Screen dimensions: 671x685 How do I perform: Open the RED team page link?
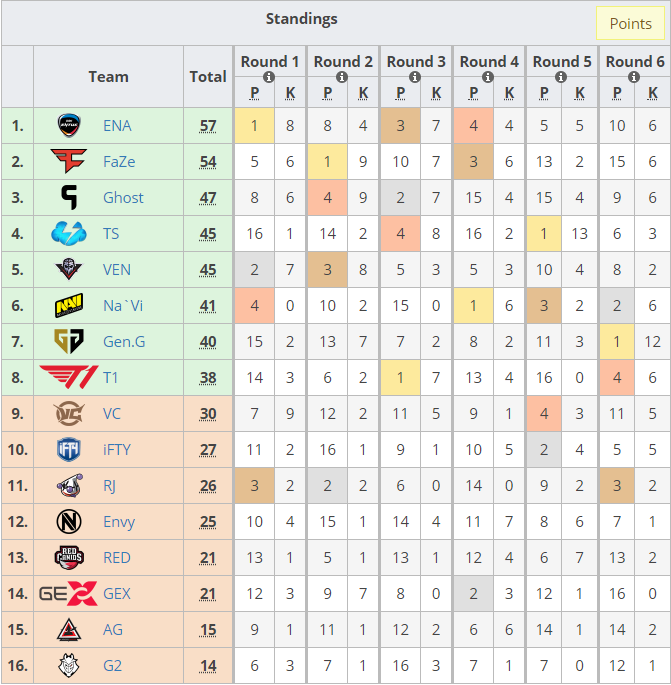[117, 558]
